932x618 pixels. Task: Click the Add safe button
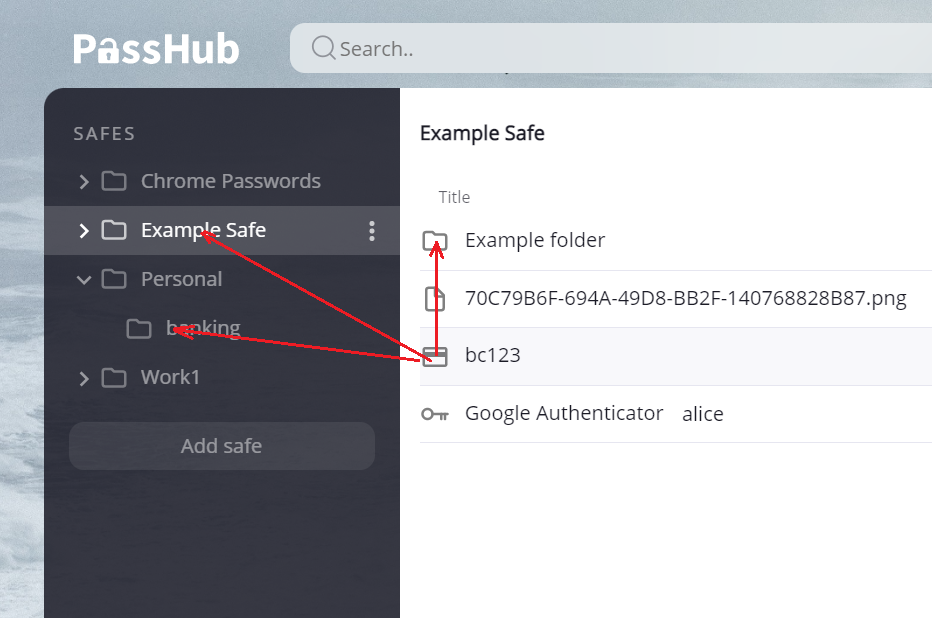222,446
